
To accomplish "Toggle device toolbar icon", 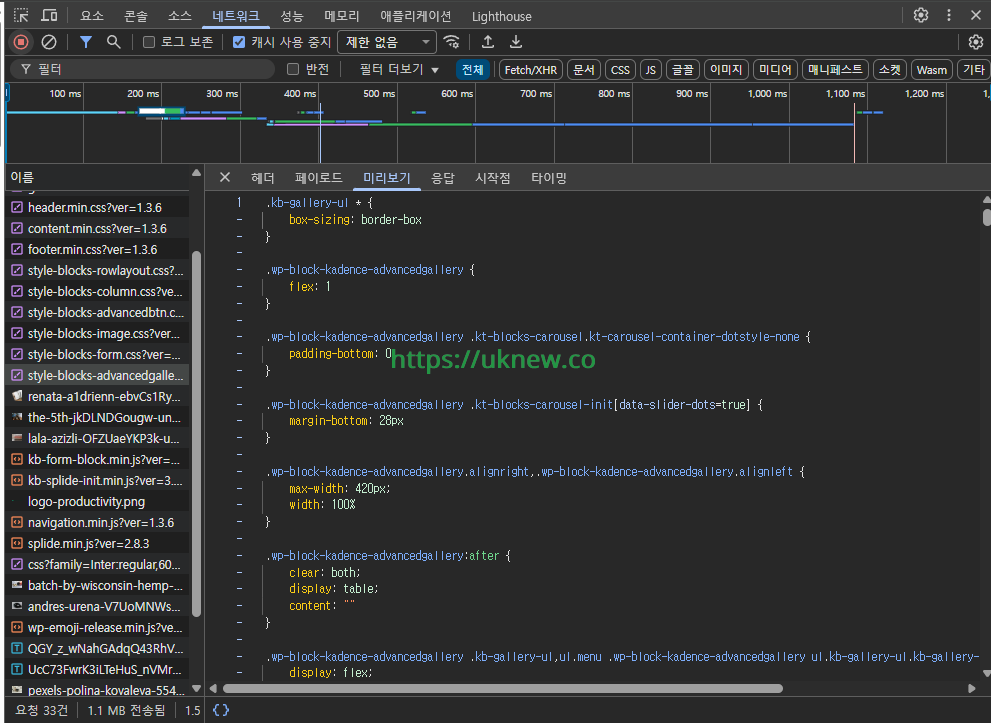I will [49, 15].
